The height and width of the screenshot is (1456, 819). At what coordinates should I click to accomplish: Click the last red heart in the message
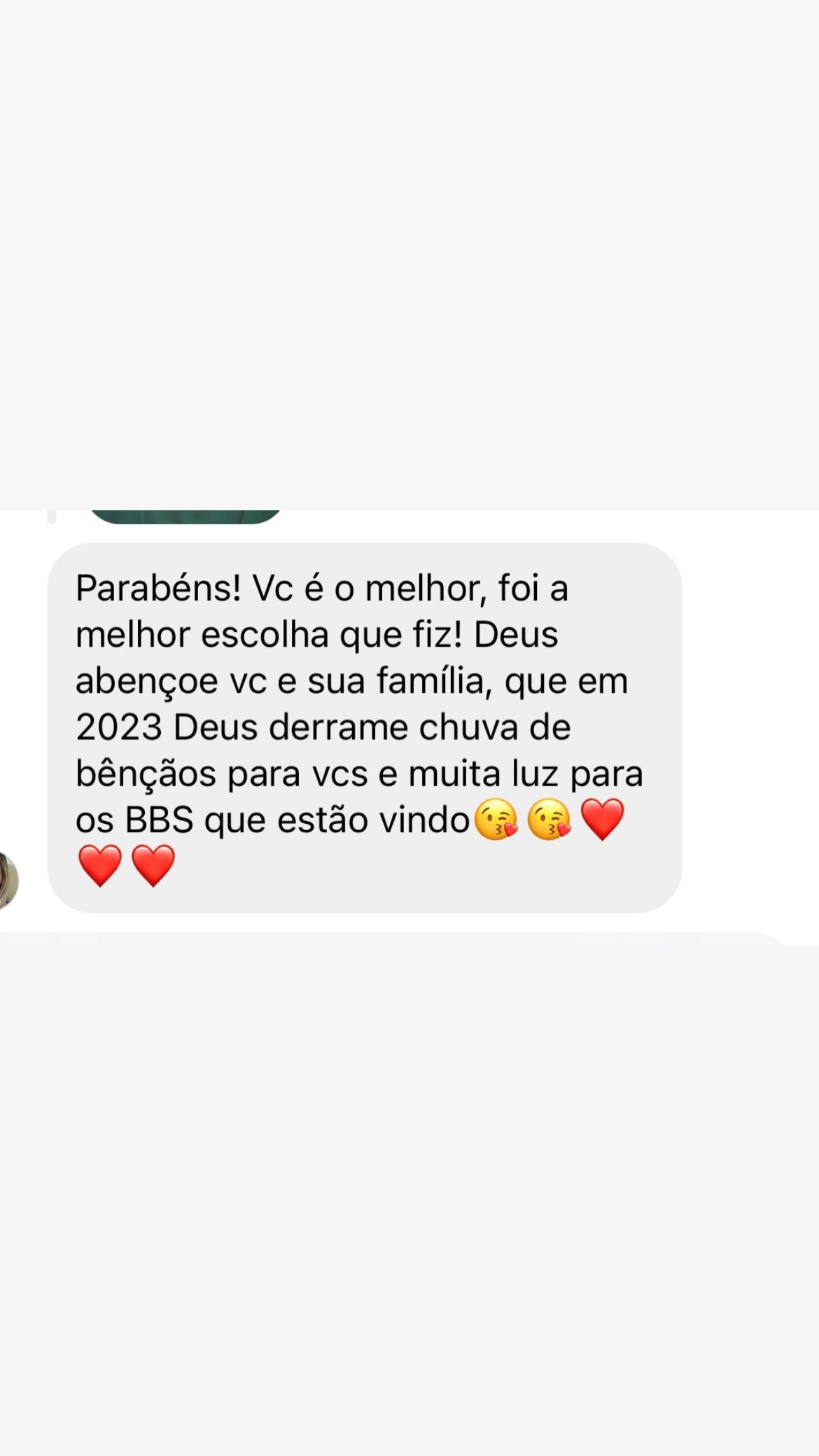[x=153, y=866]
